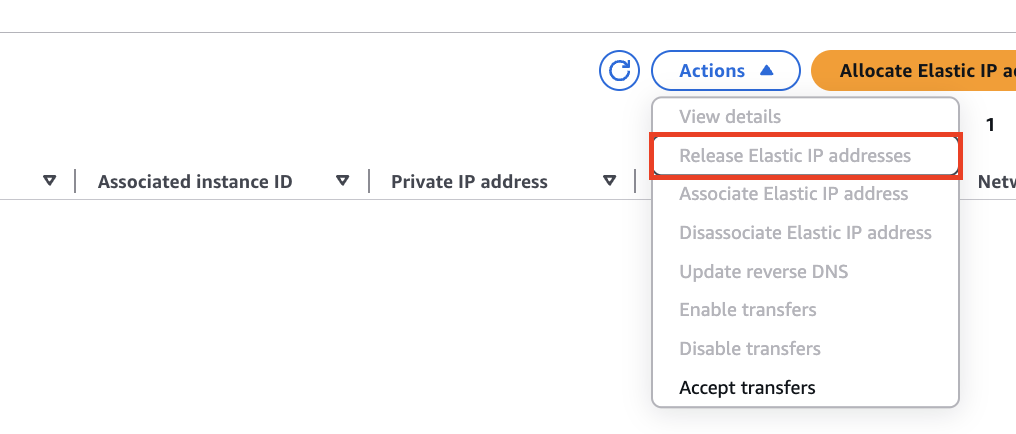Choose Disassociate Elastic IP address entry
The width and height of the screenshot is (1016, 434).
[x=805, y=233]
